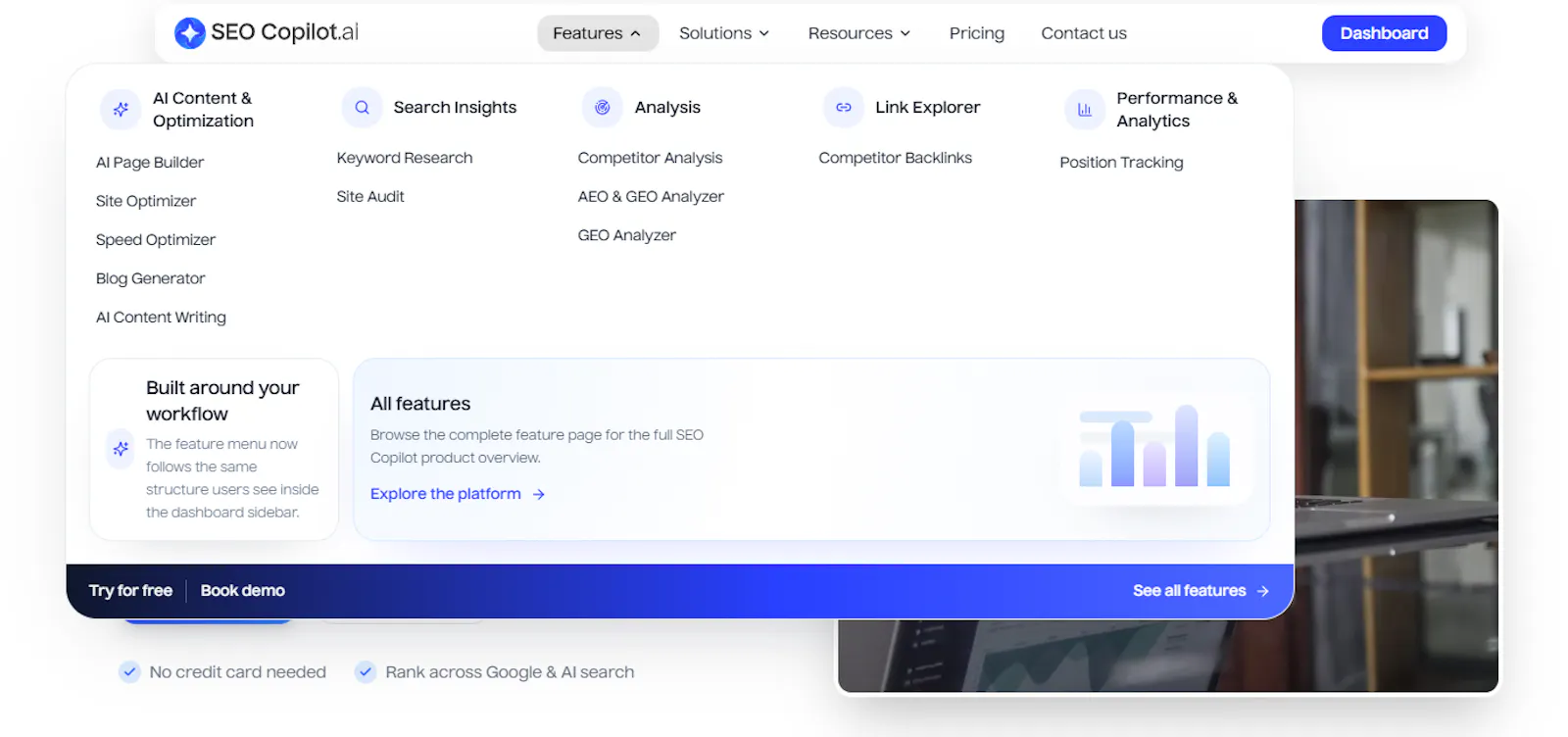This screenshot has height=737, width=1568.
Task: Click the Dashboard button
Action: click(x=1384, y=33)
